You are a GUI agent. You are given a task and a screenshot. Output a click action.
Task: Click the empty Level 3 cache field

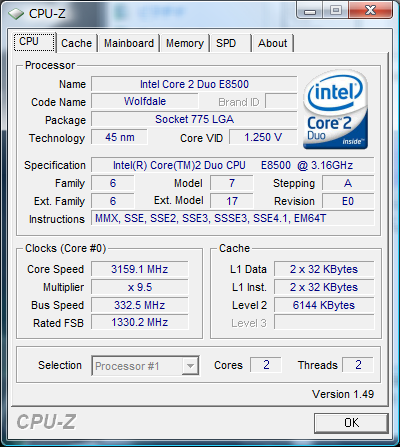pyautogui.click(x=324, y=323)
